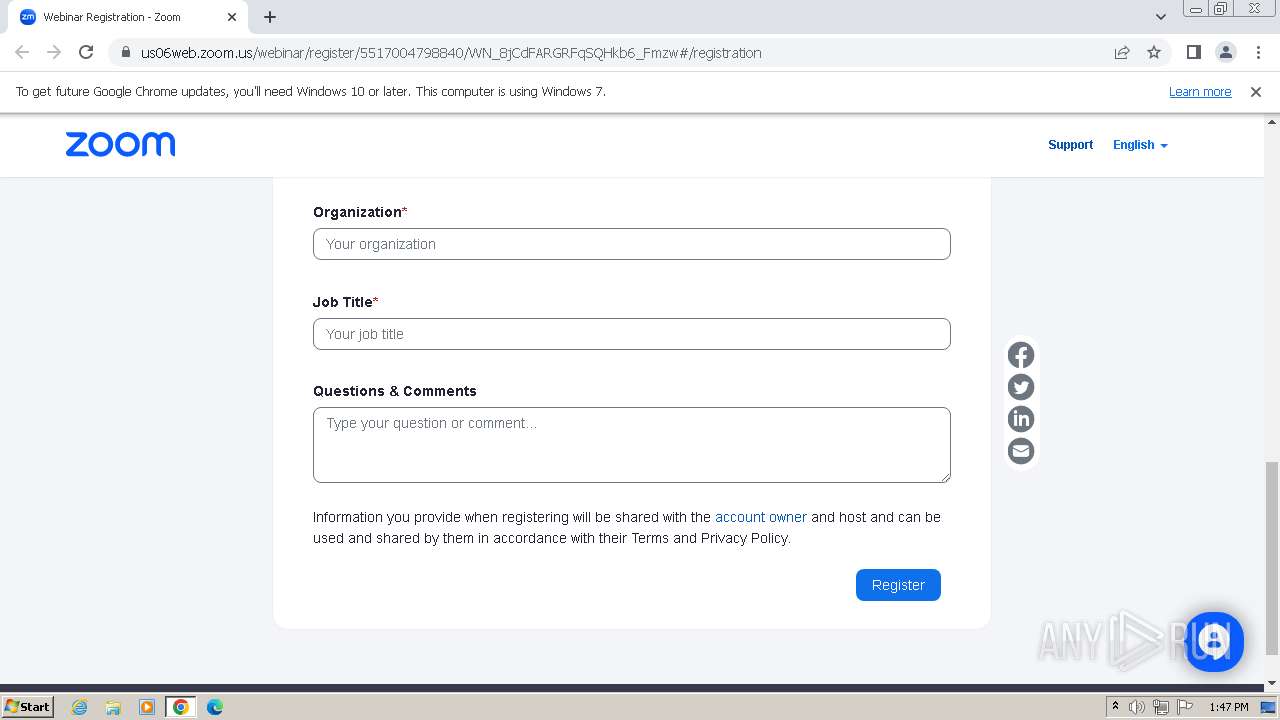Click the Zoom logo
1280x720 pixels.
[120, 144]
